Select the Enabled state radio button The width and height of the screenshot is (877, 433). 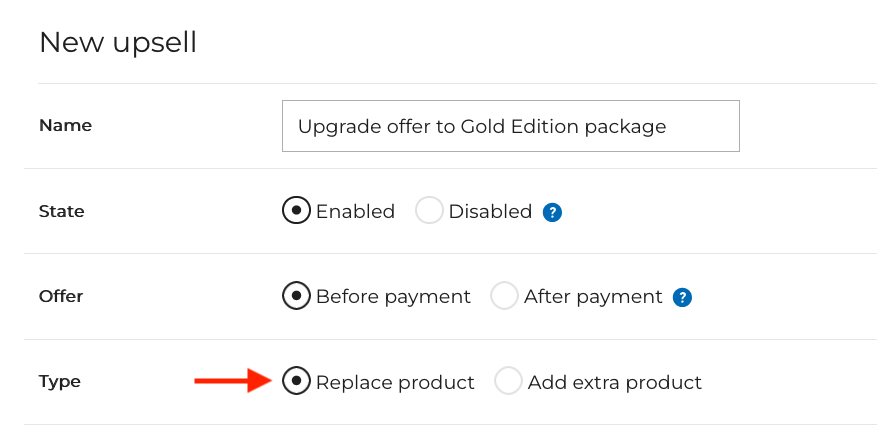tap(296, 211)
